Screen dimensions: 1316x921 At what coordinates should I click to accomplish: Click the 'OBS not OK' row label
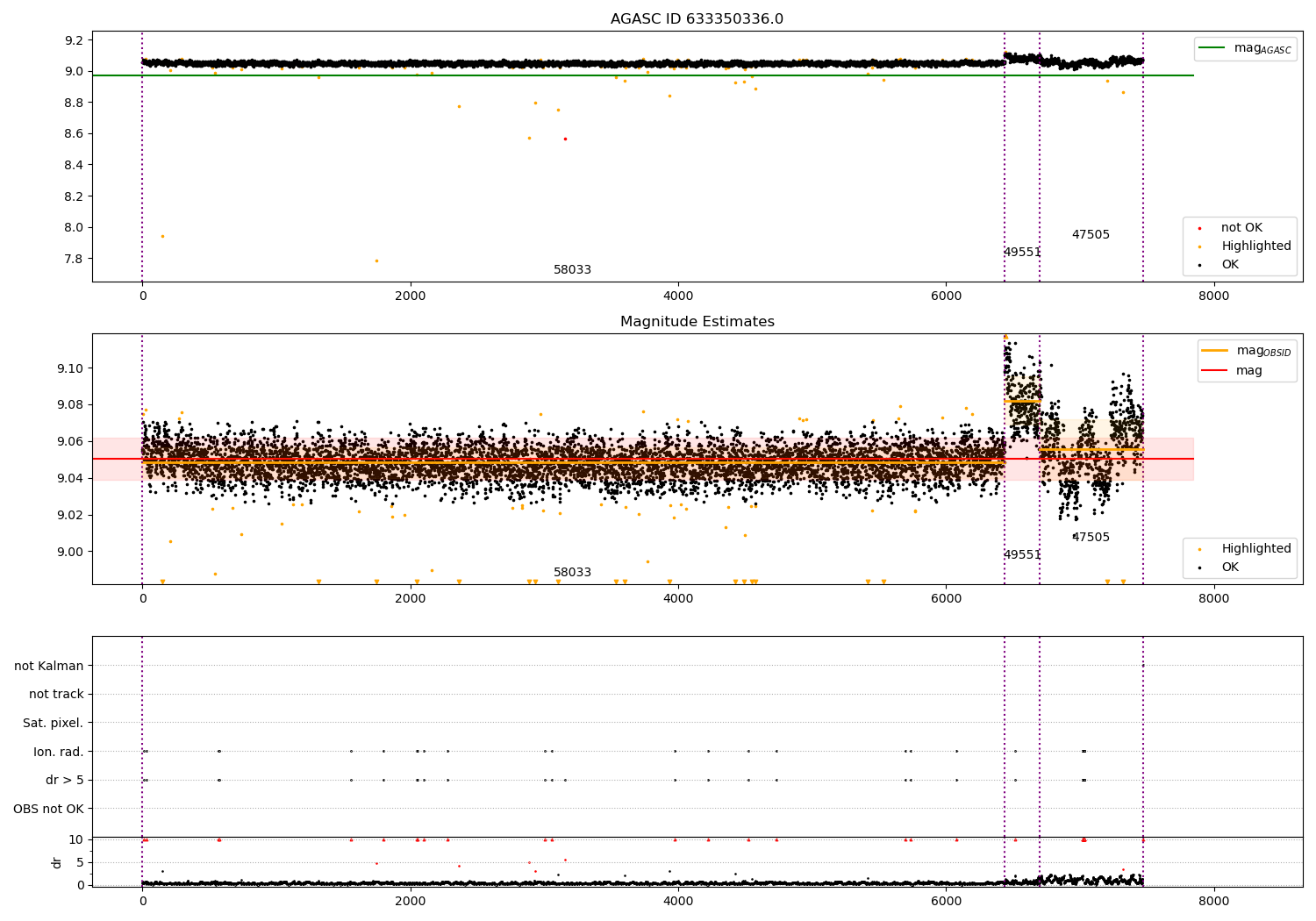point(49,809)
